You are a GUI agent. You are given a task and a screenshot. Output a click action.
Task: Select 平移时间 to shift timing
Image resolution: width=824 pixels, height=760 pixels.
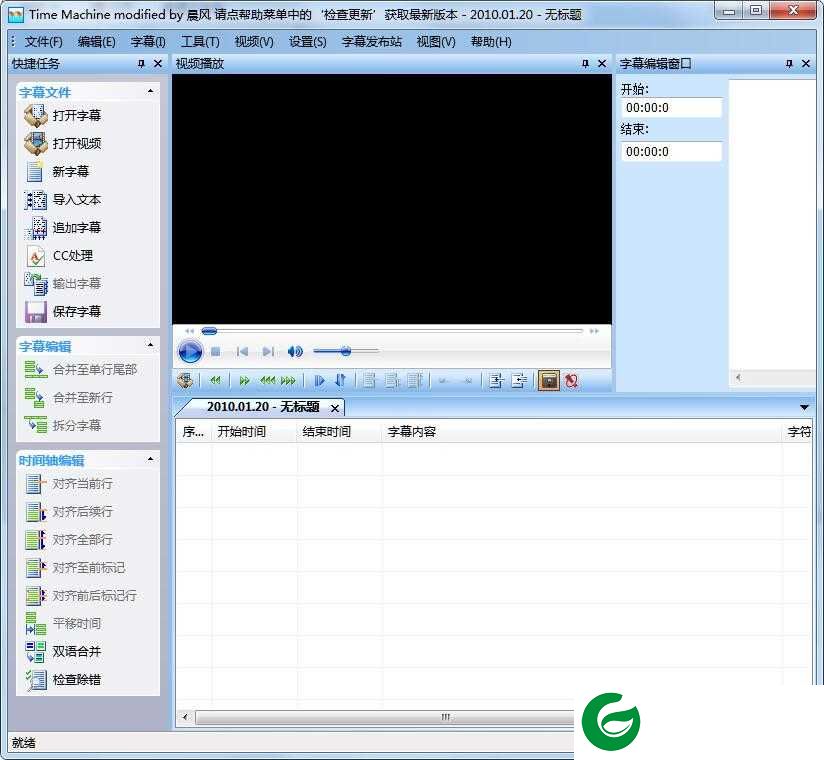click(62, 623)
